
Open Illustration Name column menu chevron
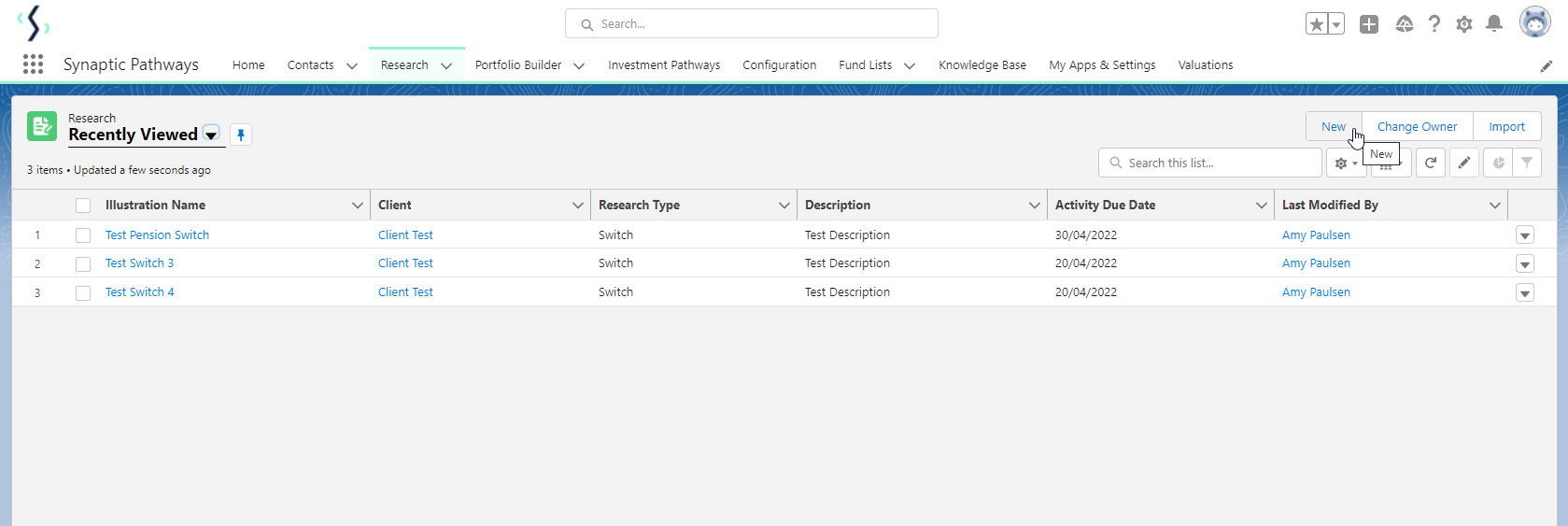click(x=357, y=206)
